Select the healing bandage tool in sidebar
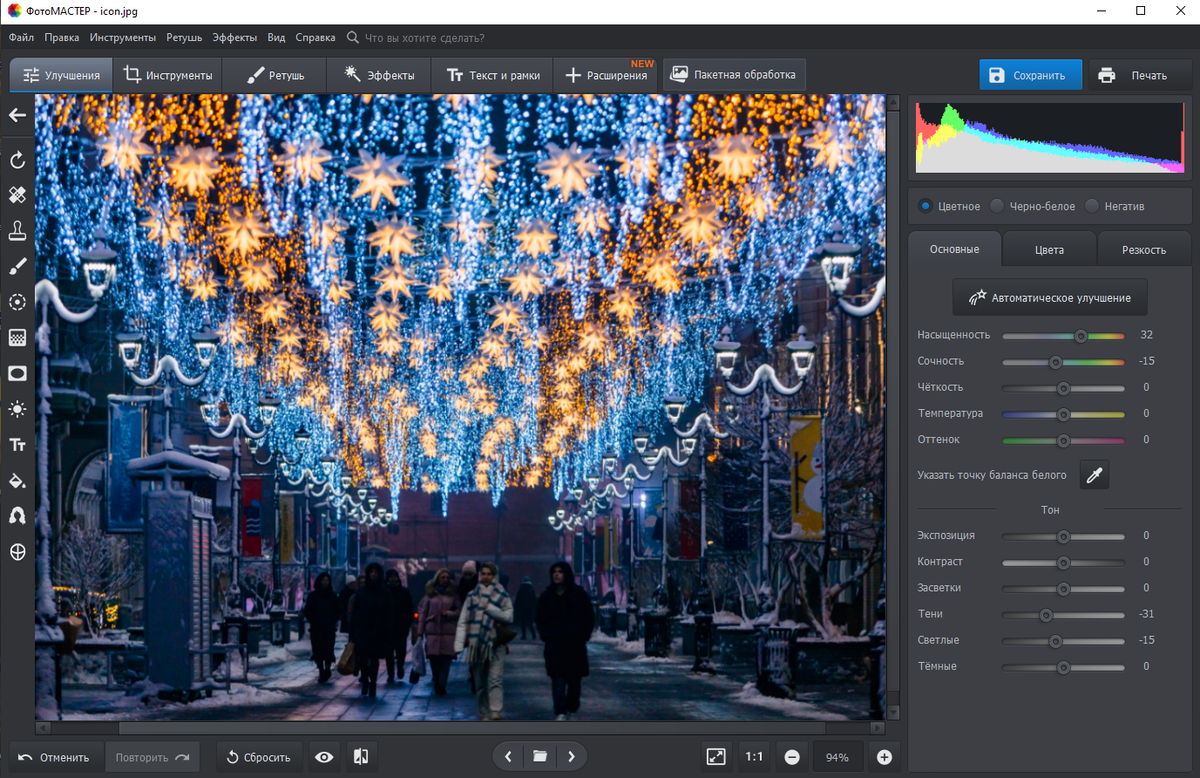The image size is (1200, 778). (x=17, y=195)
